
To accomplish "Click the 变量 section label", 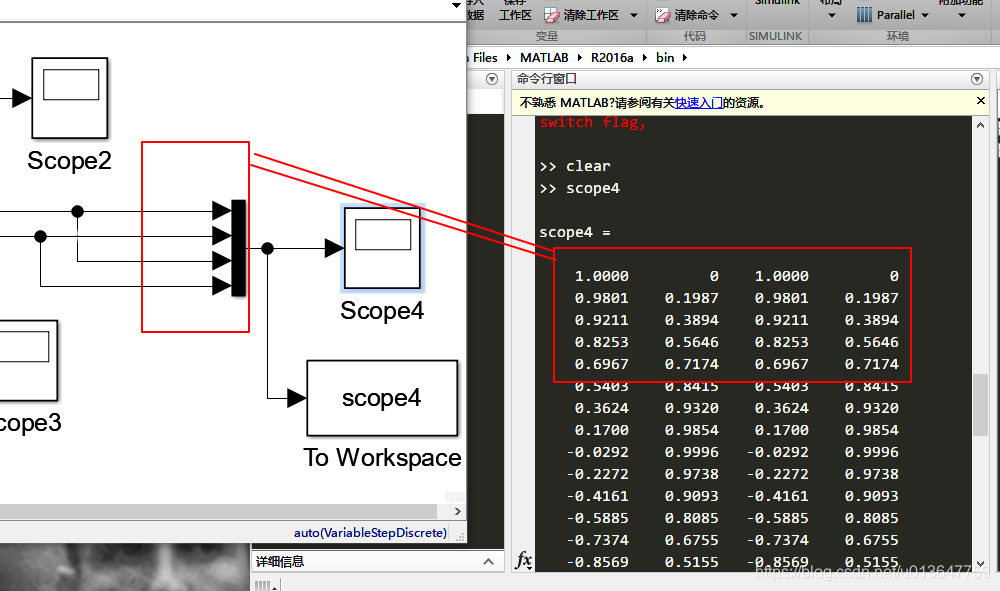I will [547, 36].
